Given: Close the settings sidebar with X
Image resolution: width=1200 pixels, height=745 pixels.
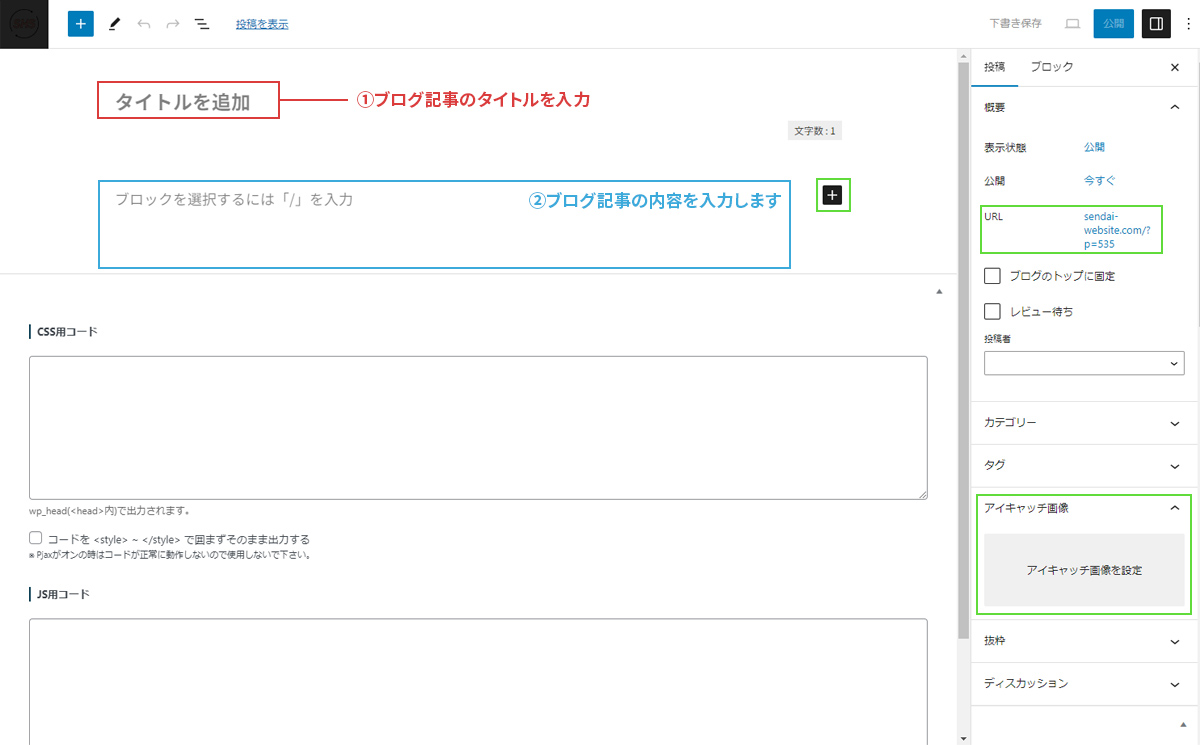Looking at the screenshot, I should [1174, 67].
